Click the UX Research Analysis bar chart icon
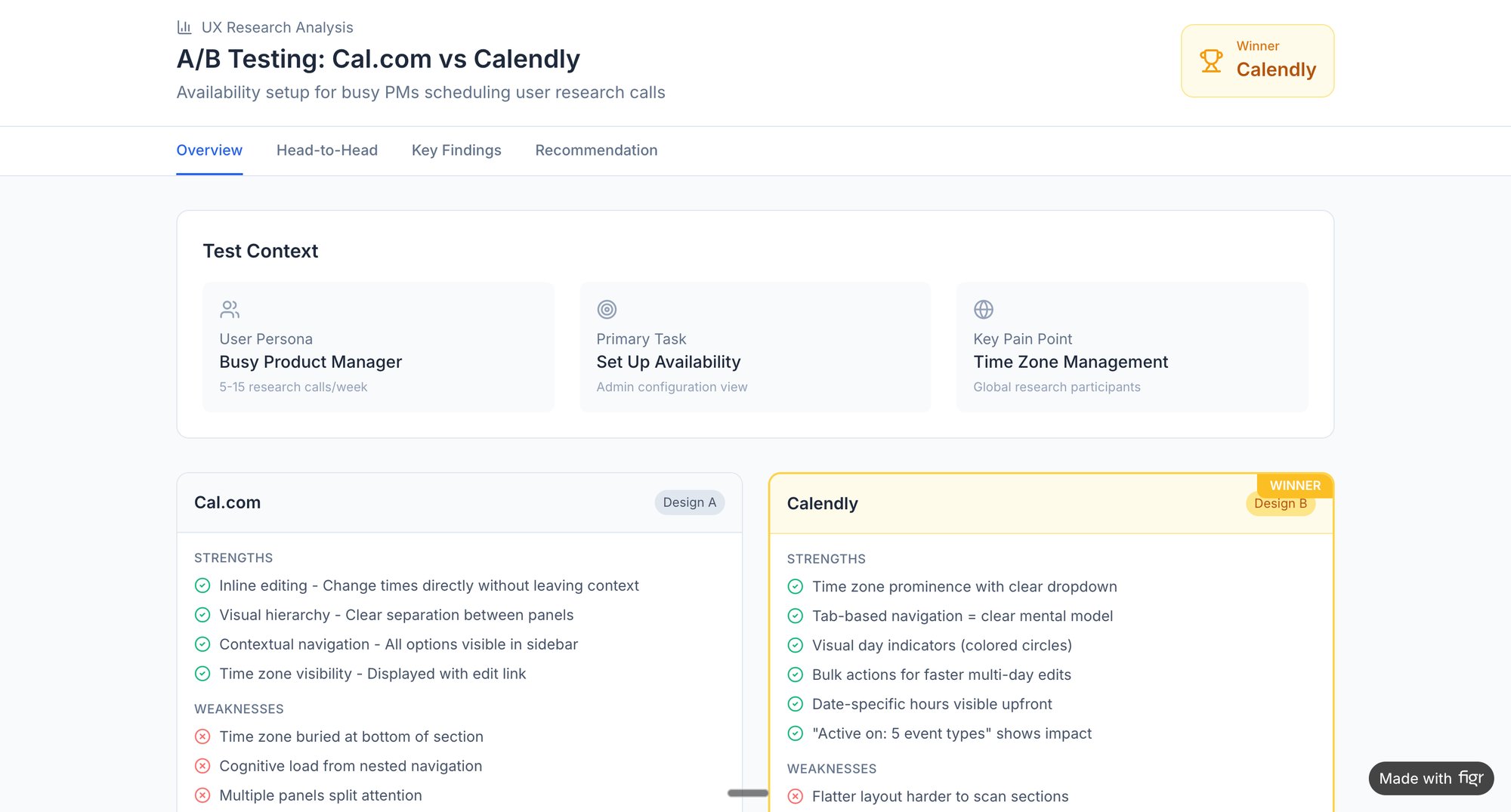 [184, 26]
